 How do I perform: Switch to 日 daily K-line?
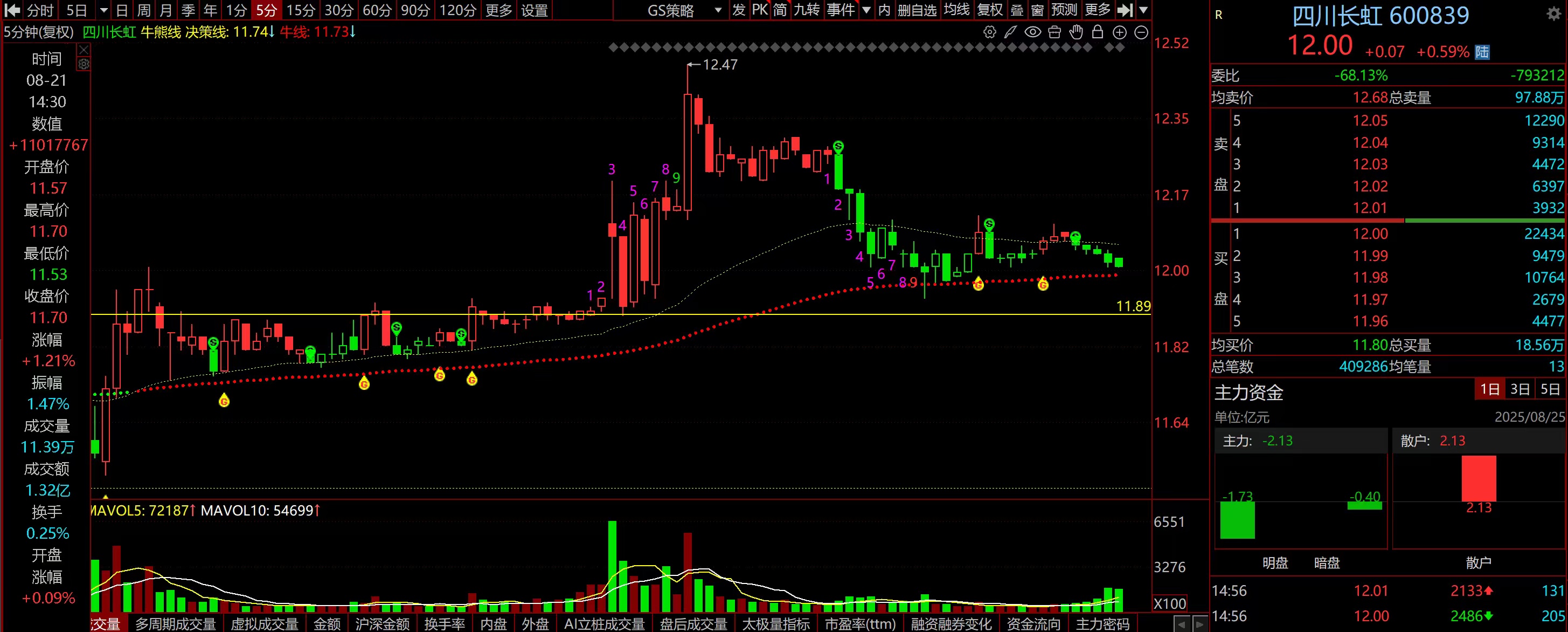point(122,10)
